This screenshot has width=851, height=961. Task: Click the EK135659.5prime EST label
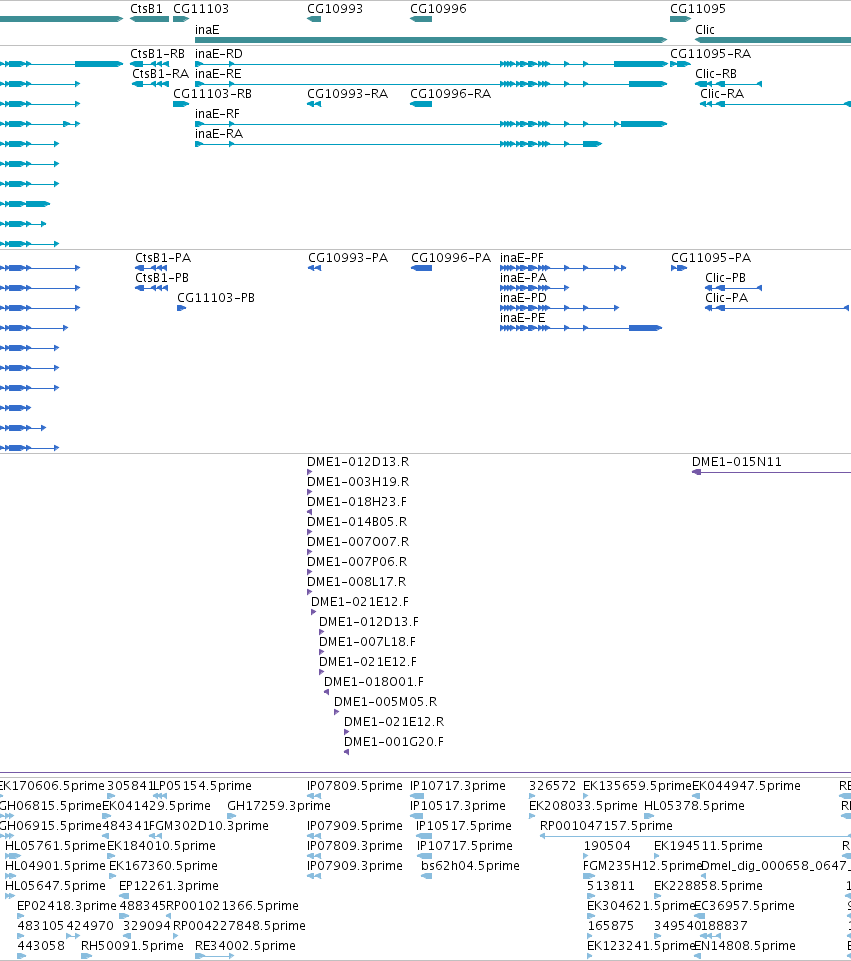click(637, 786)
